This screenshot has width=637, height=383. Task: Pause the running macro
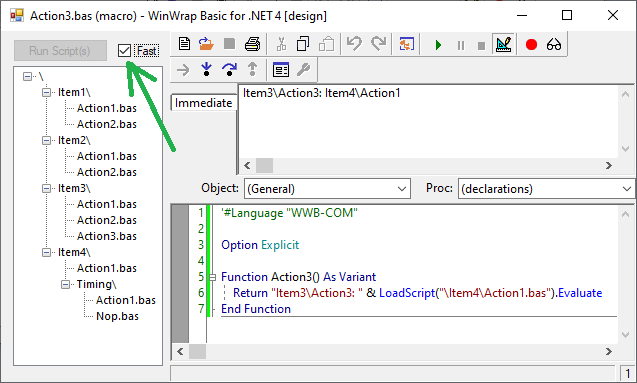(461, 45)
